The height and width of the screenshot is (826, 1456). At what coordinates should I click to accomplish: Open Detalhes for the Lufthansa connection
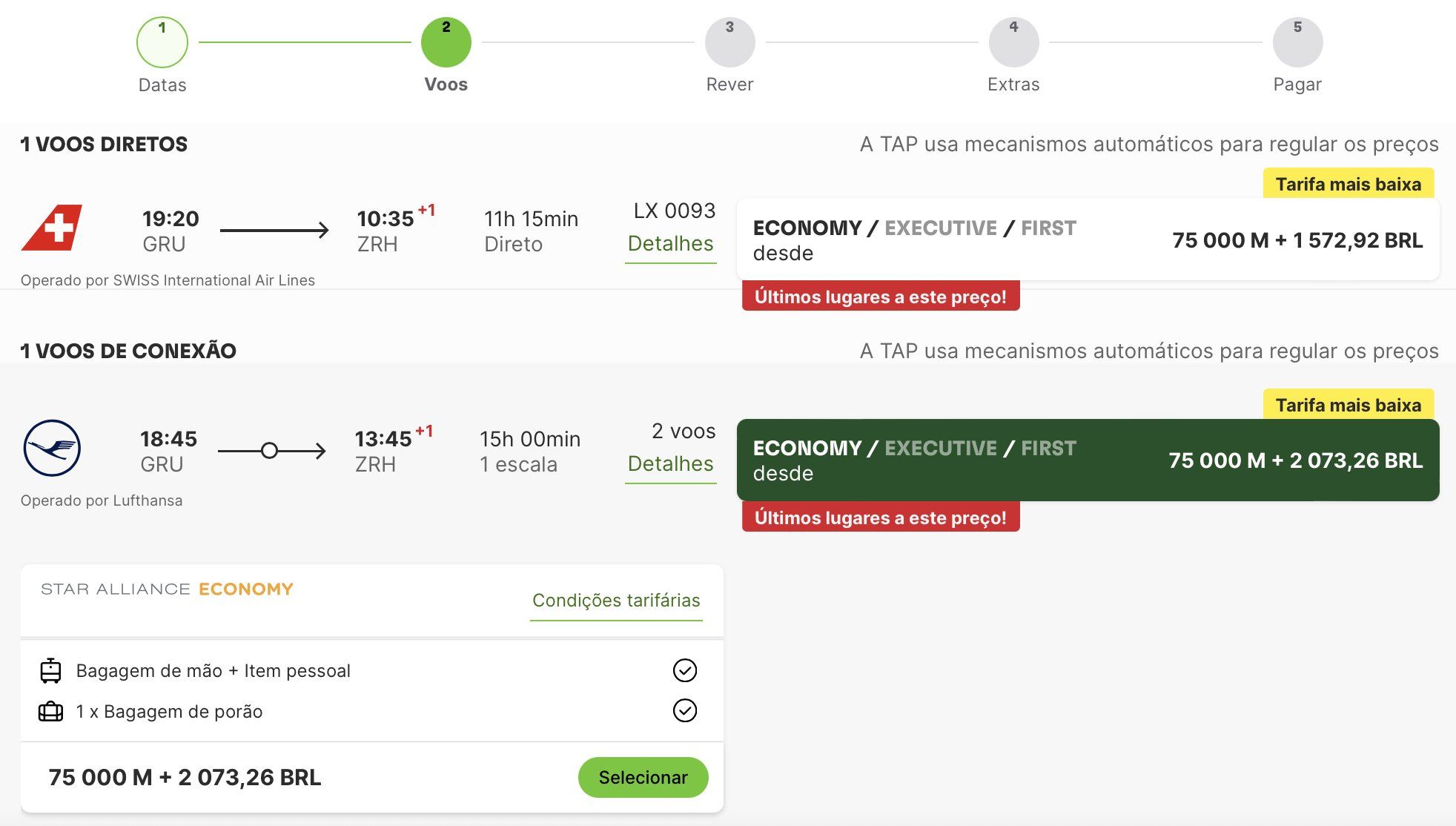[x=670, y=463]
